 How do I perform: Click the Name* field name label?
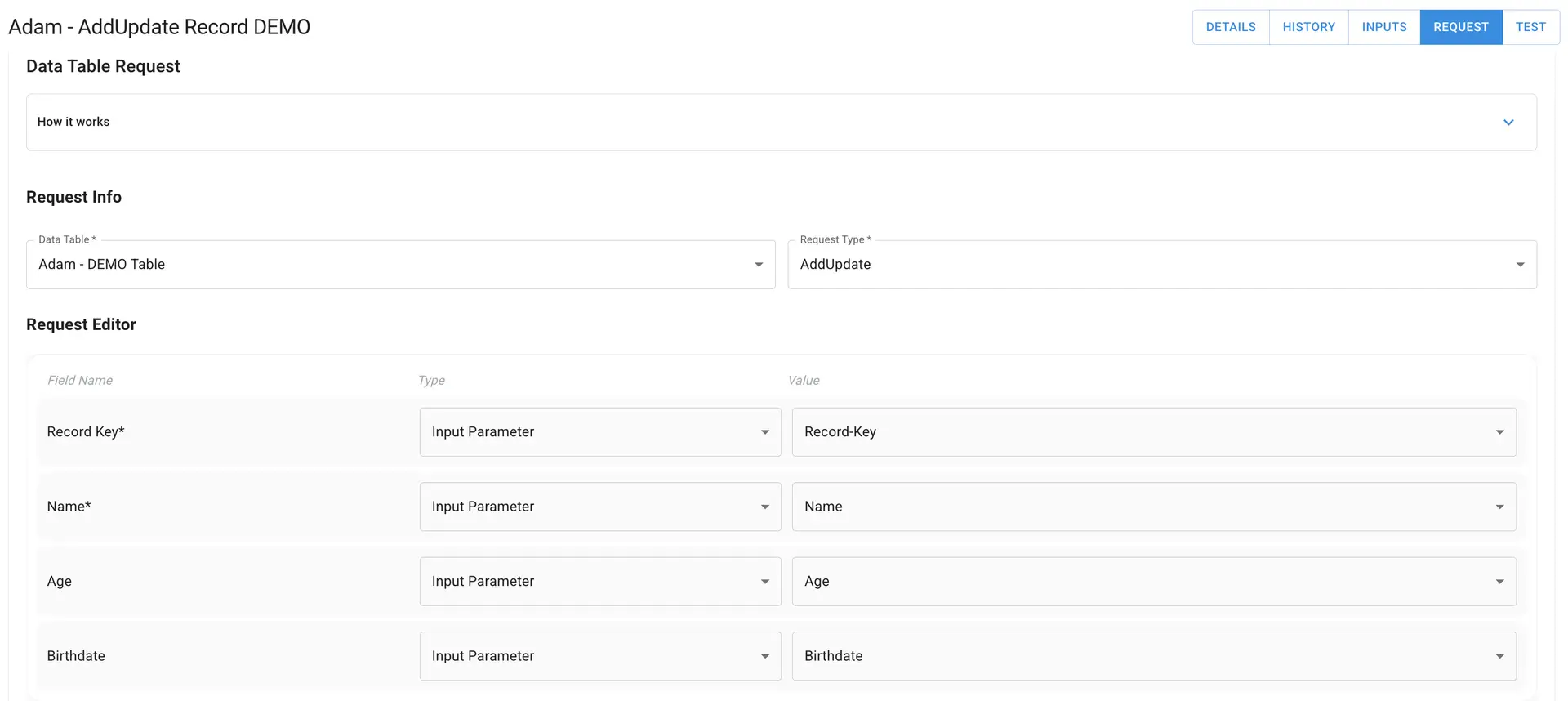point(69,507)
